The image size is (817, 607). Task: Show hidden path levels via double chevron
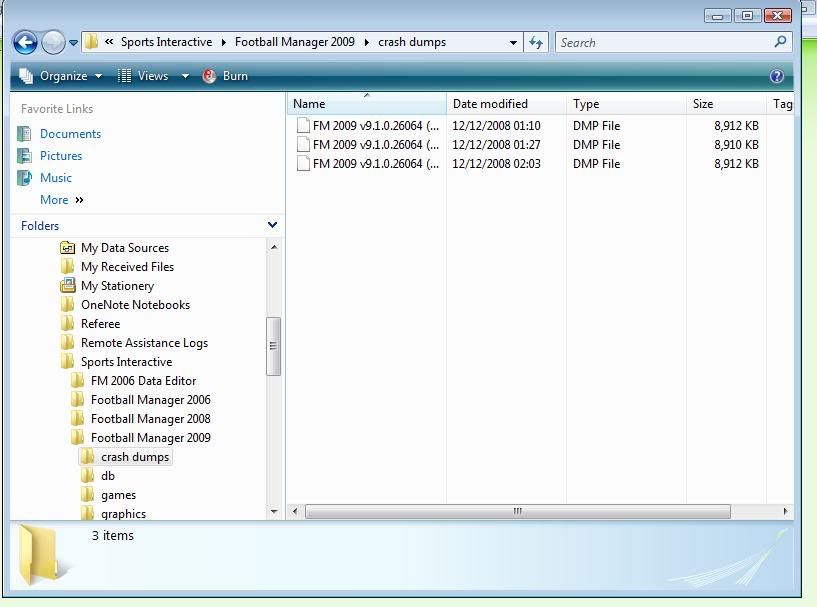(x=109, y=42)
